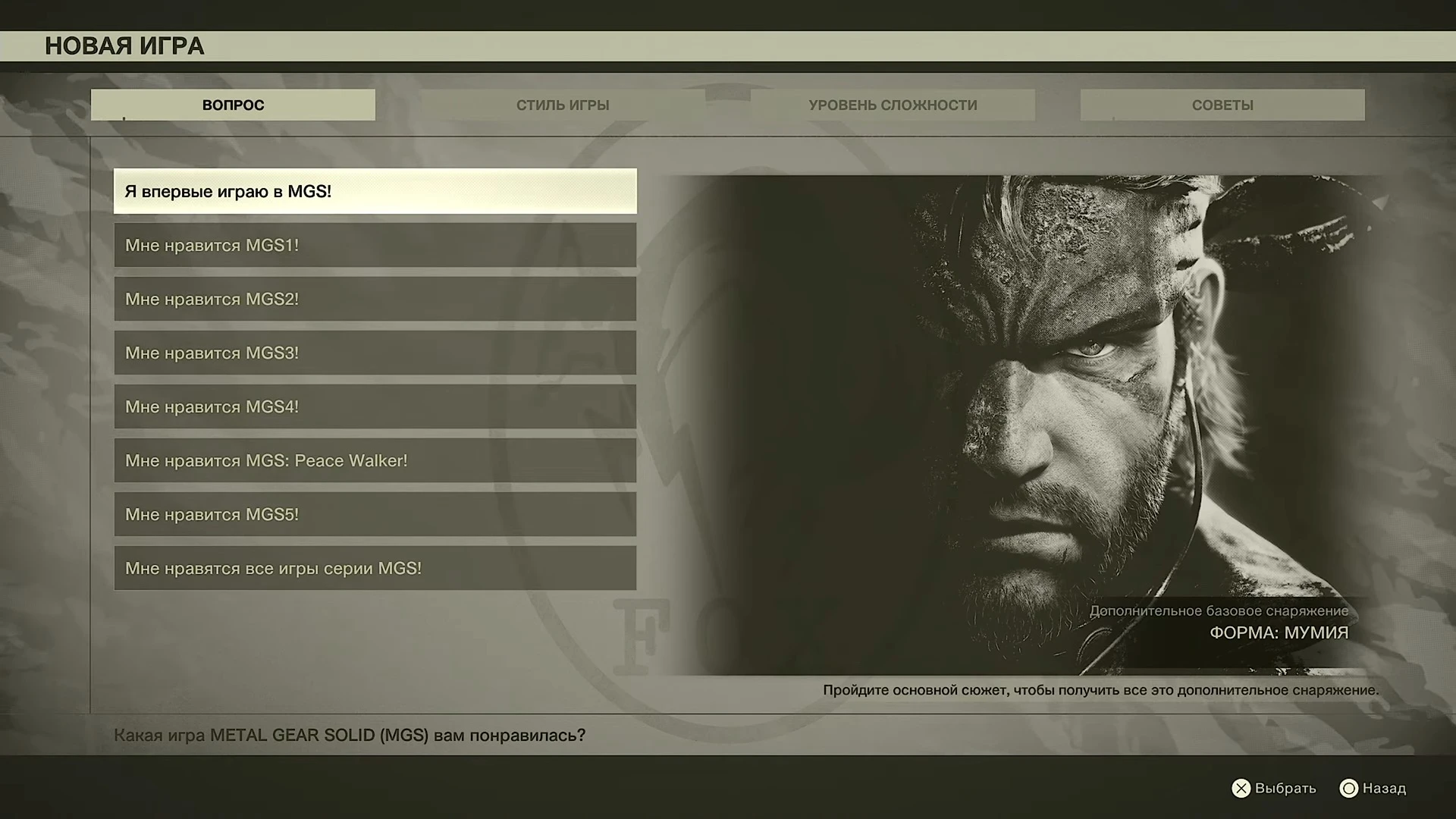
Task: Select the ВОПРОС tab
Action: [232, 105]
